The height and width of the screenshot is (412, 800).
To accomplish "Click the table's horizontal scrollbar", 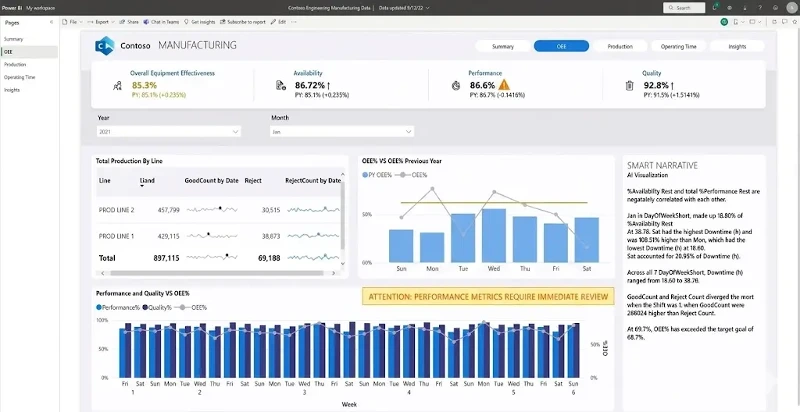I will pyautogui.click(x=217, y=273).
